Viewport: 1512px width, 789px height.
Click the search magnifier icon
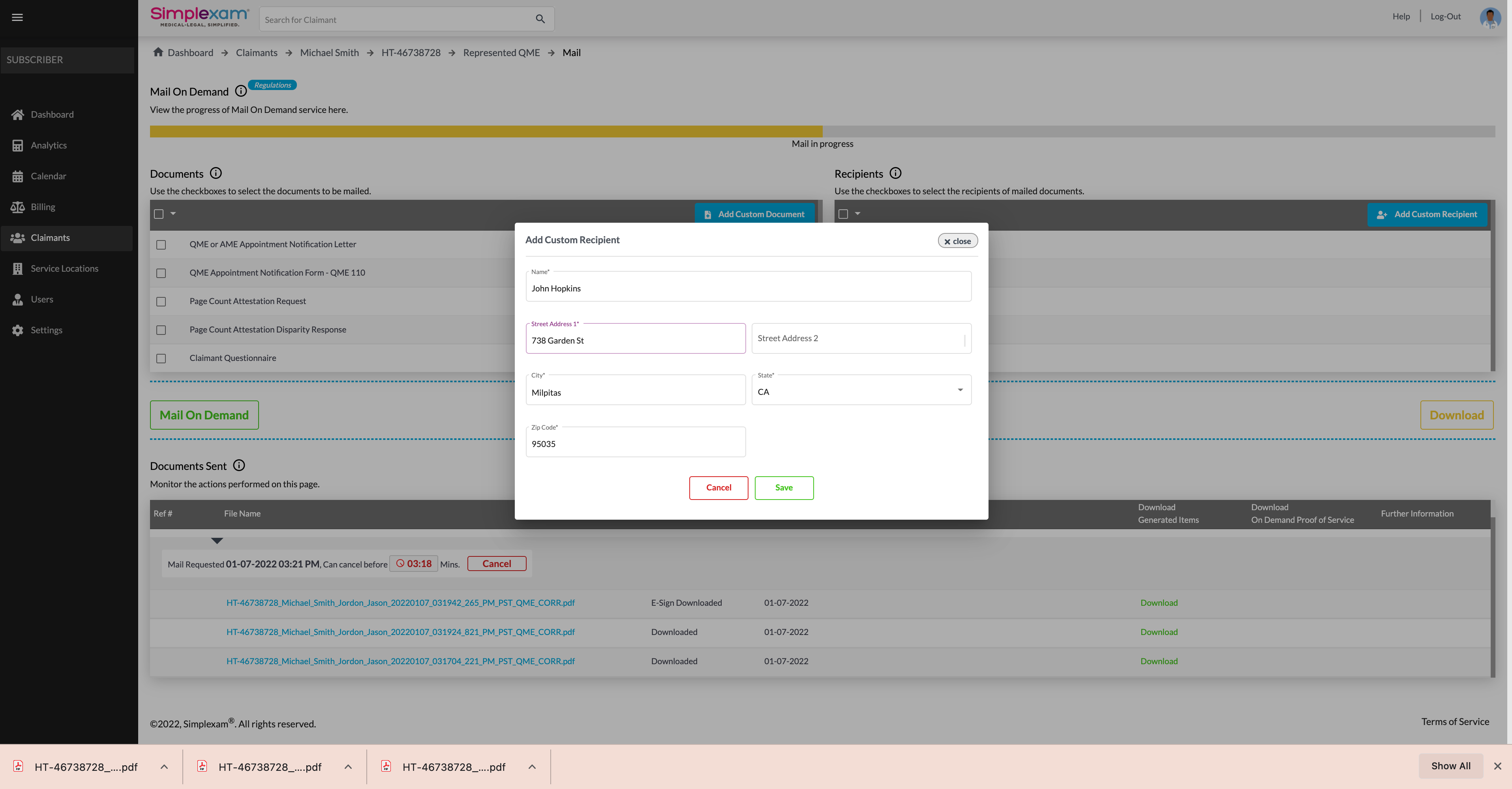pyautogui.click(x=540, y=19)
